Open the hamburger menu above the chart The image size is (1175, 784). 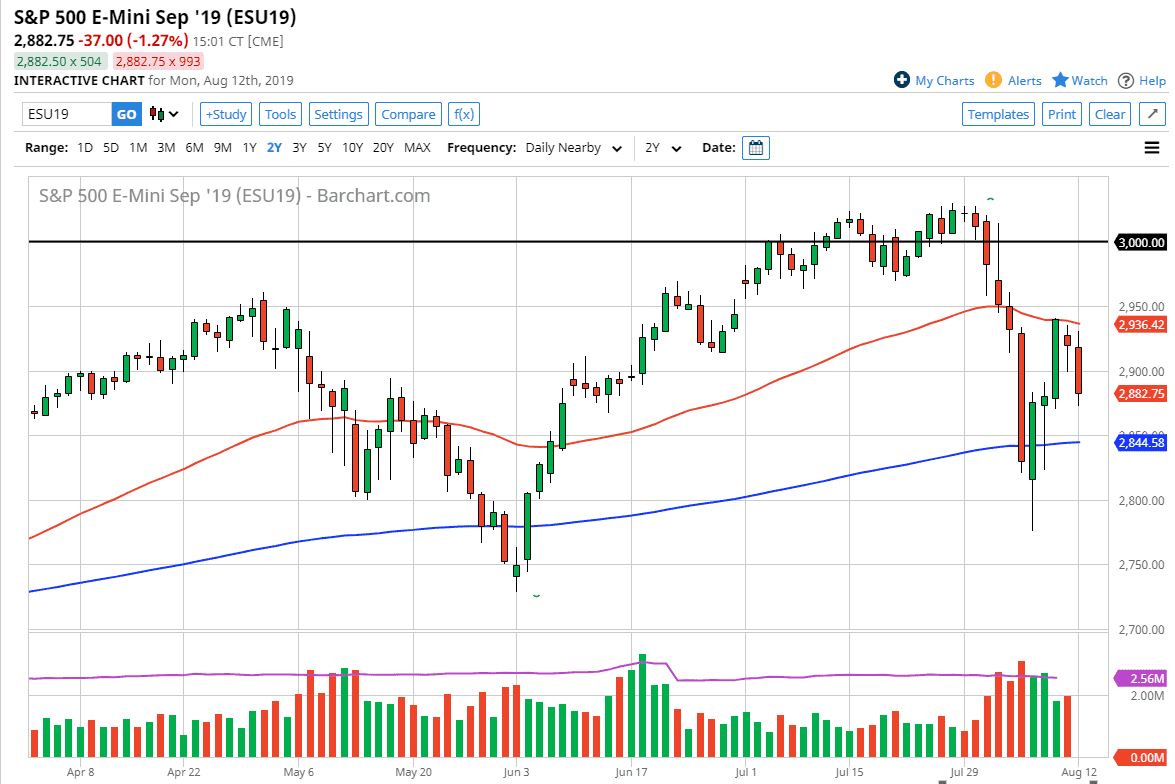(1152, 147)
